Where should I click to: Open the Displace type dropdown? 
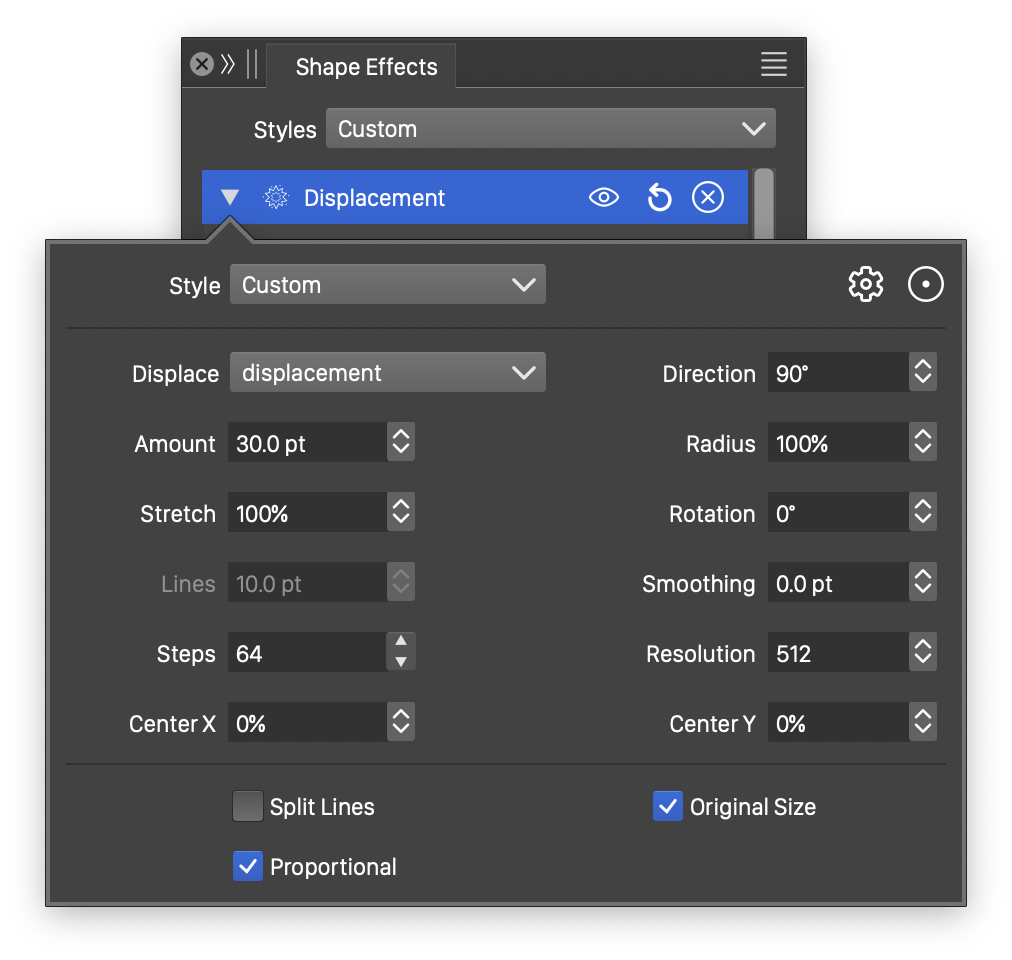387,373
